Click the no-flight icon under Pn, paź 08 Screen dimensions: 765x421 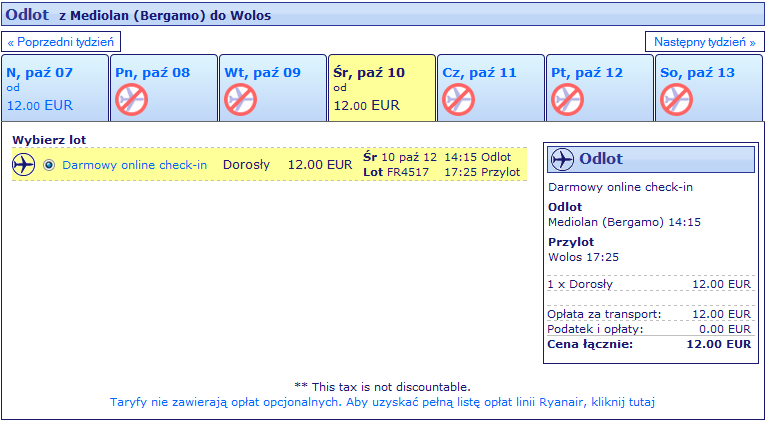coord(131,100)
